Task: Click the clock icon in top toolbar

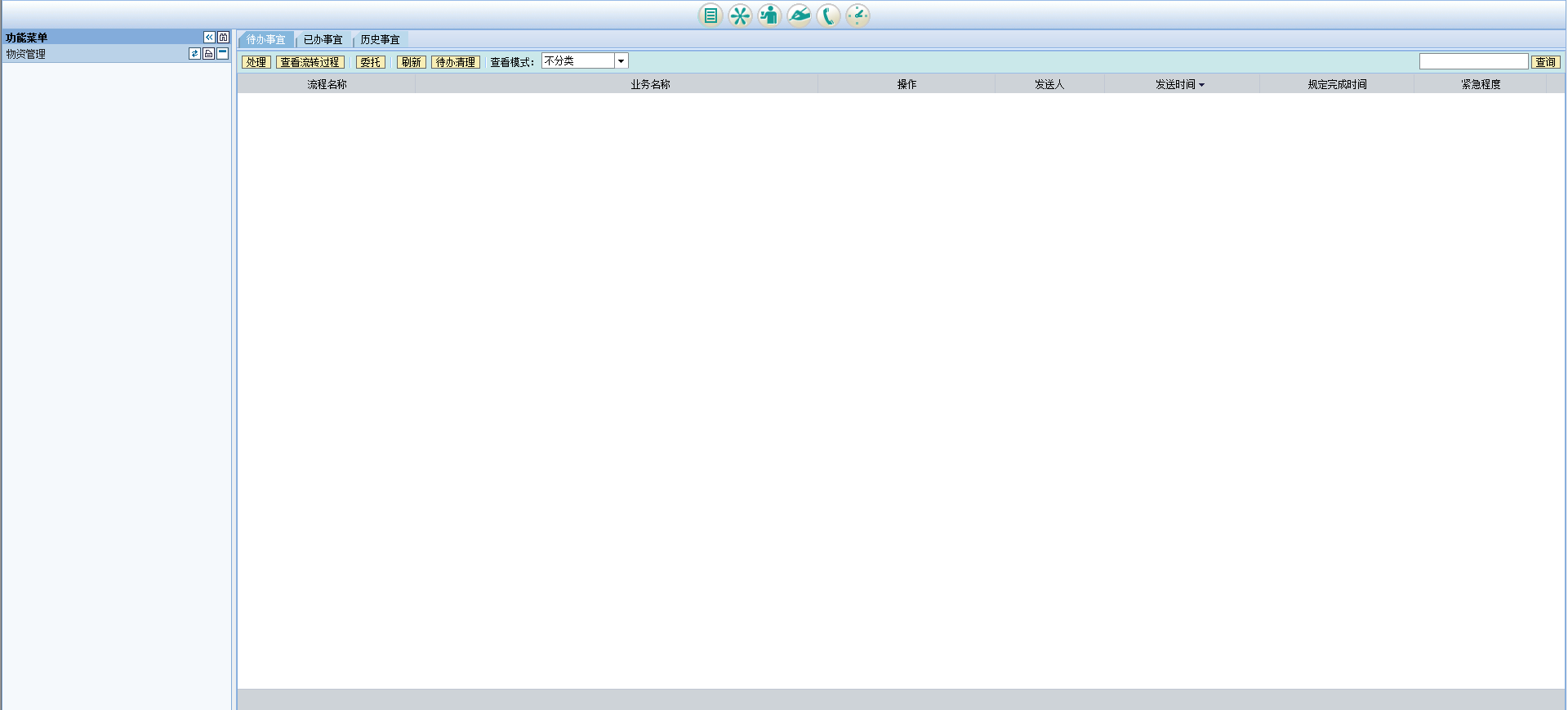Action: 857,16
